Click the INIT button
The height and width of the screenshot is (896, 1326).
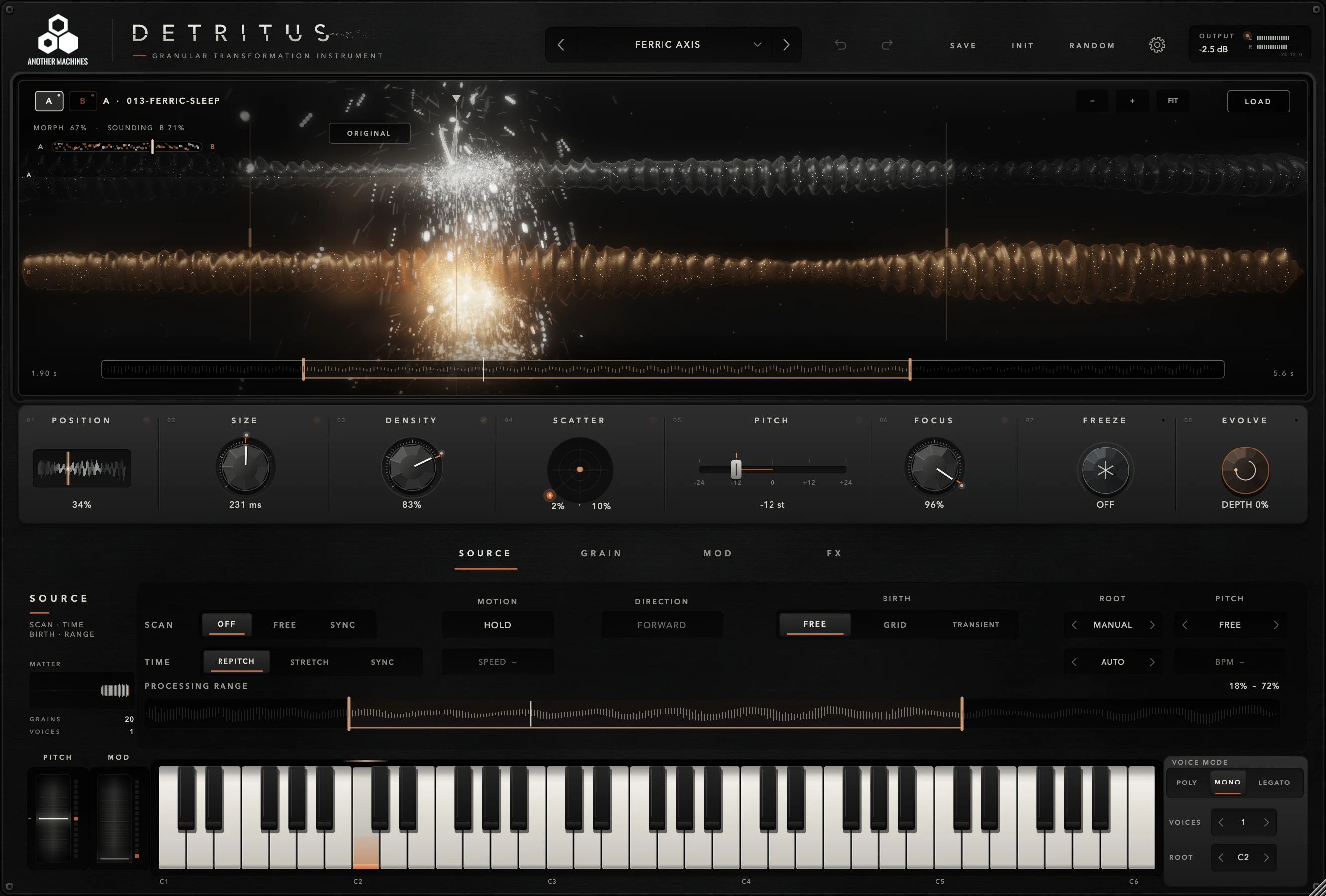pos(1022,46)
